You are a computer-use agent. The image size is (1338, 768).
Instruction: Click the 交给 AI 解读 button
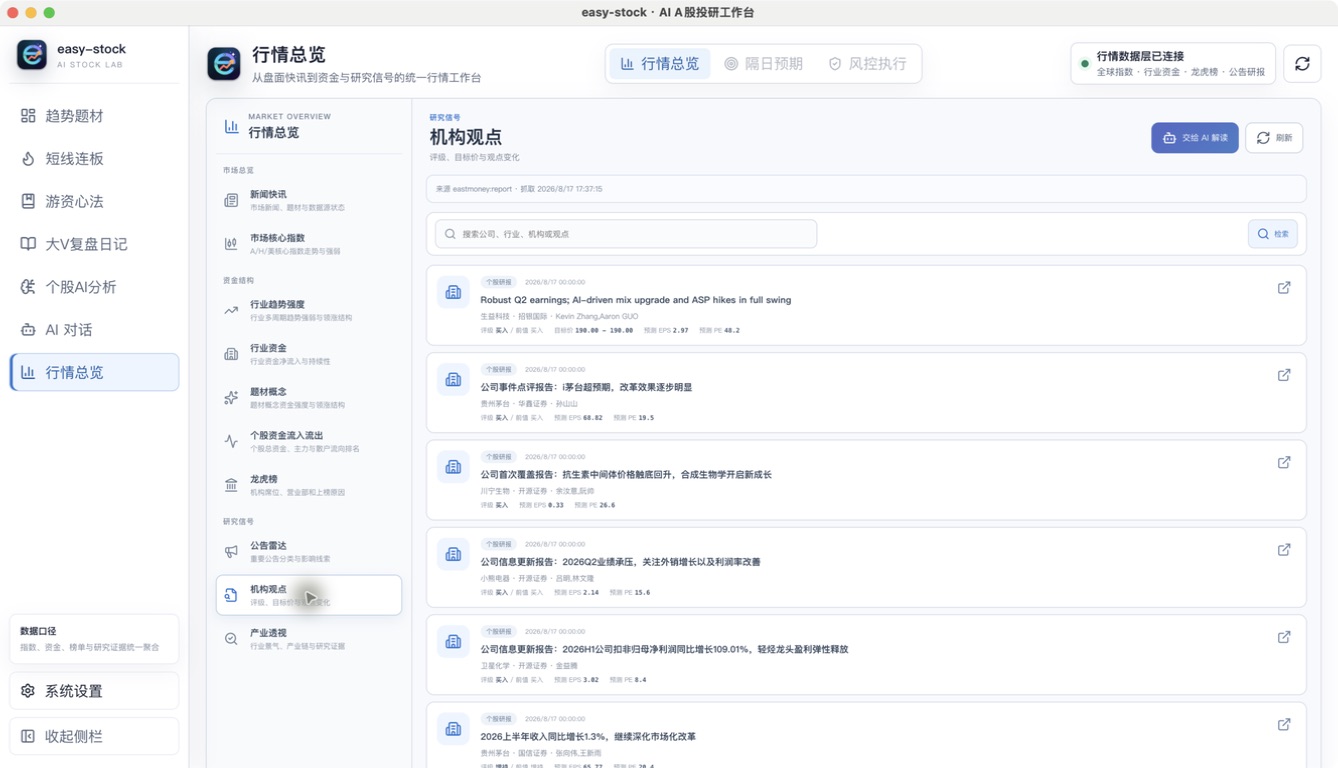pyautogui.click(x=1195, y=138)
